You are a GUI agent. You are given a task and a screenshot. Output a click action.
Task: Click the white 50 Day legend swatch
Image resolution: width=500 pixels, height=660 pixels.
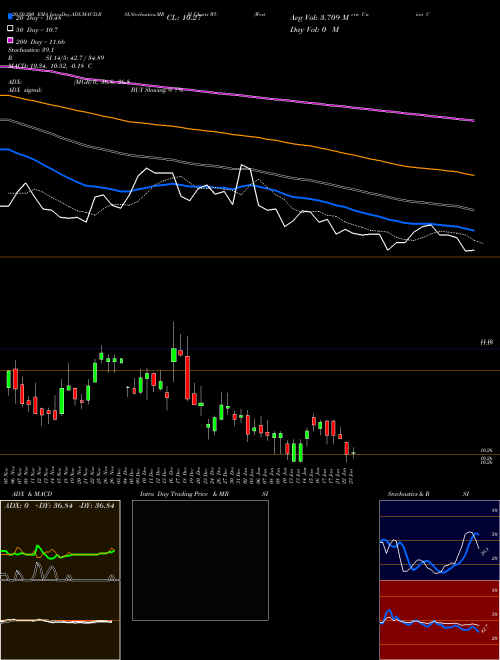point(11,29)
